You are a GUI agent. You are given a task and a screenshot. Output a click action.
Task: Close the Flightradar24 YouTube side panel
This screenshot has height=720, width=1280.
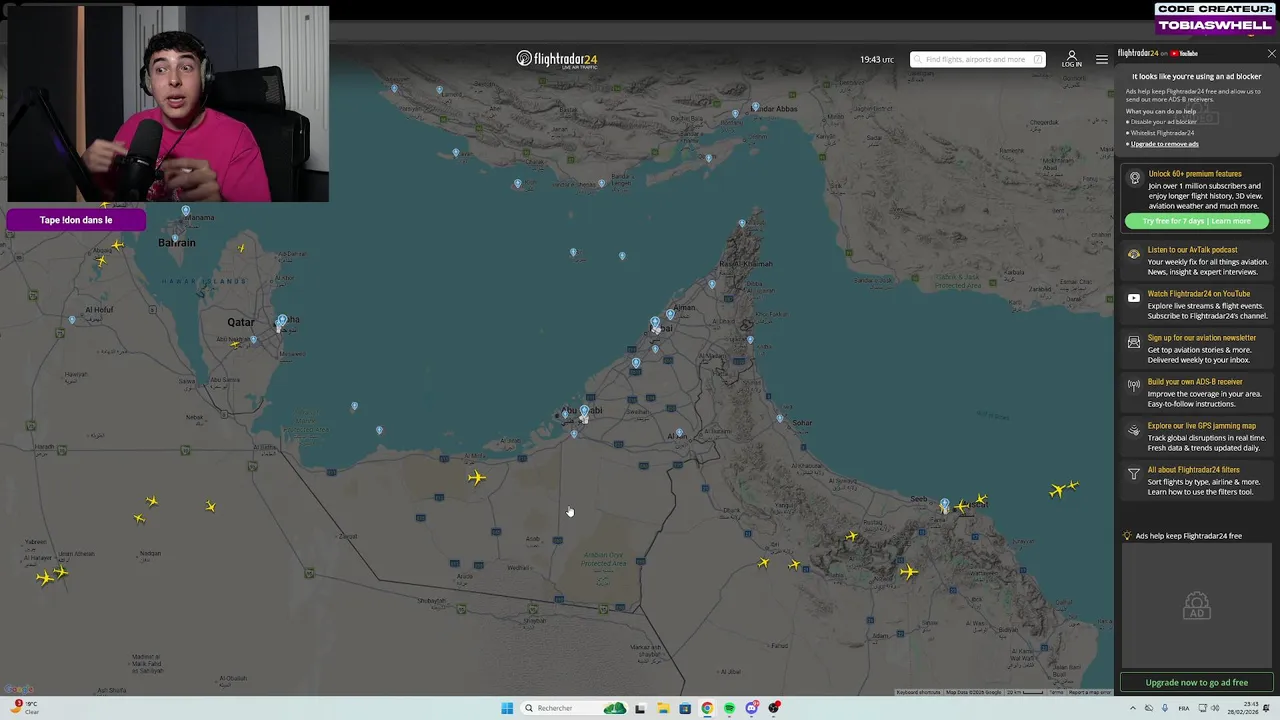coord(1271,53)
